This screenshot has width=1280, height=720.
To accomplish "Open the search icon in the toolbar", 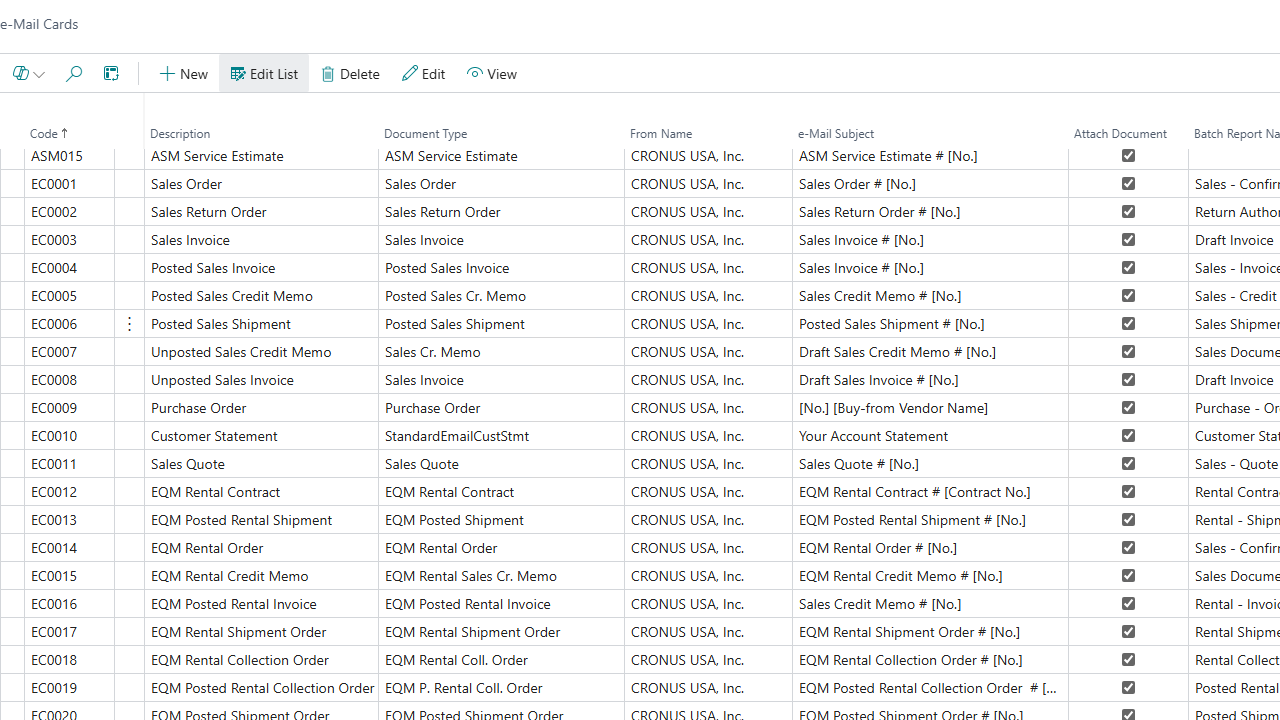I will tap(73, 74).
